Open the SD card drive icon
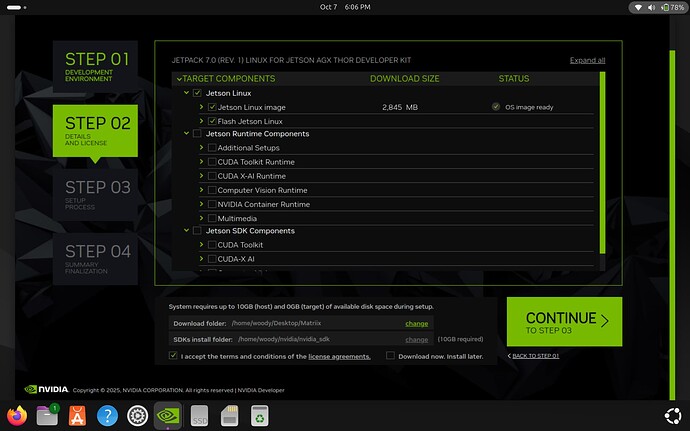Image resolution: width=690 pixels, height=431 pixels. click(x=230, y=416)
